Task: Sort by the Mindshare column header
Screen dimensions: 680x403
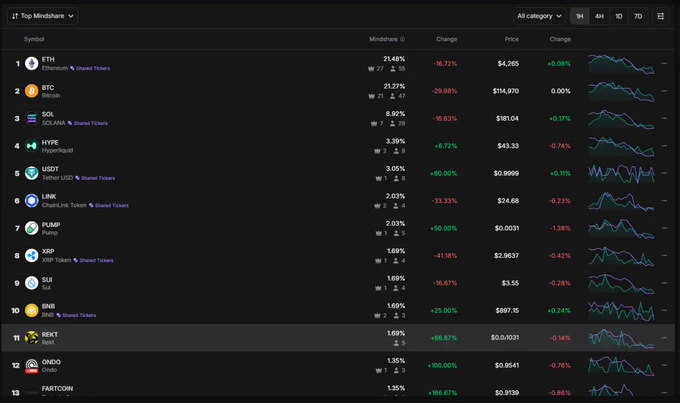Action: pos(383,39)
